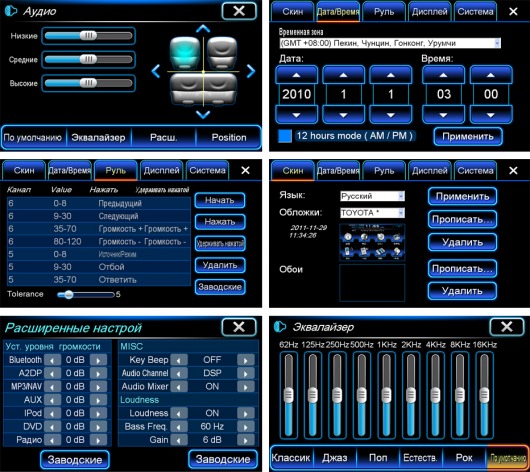Select the front-left seat balance icon
The image size is (530, 472).
(185, 53)
